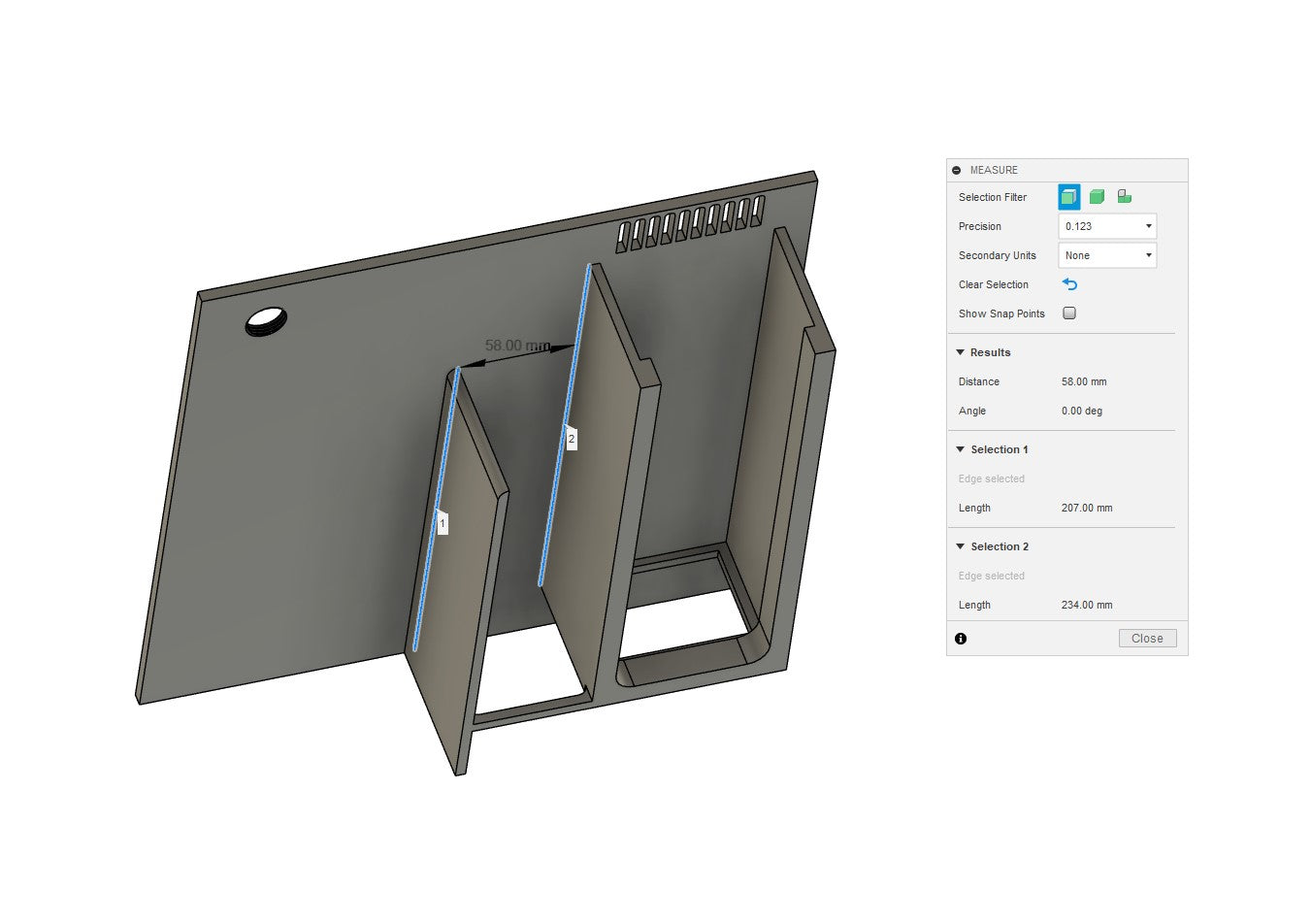Select the component selection filter icon
This screenshot has height=924, width=1312.
1124,197
